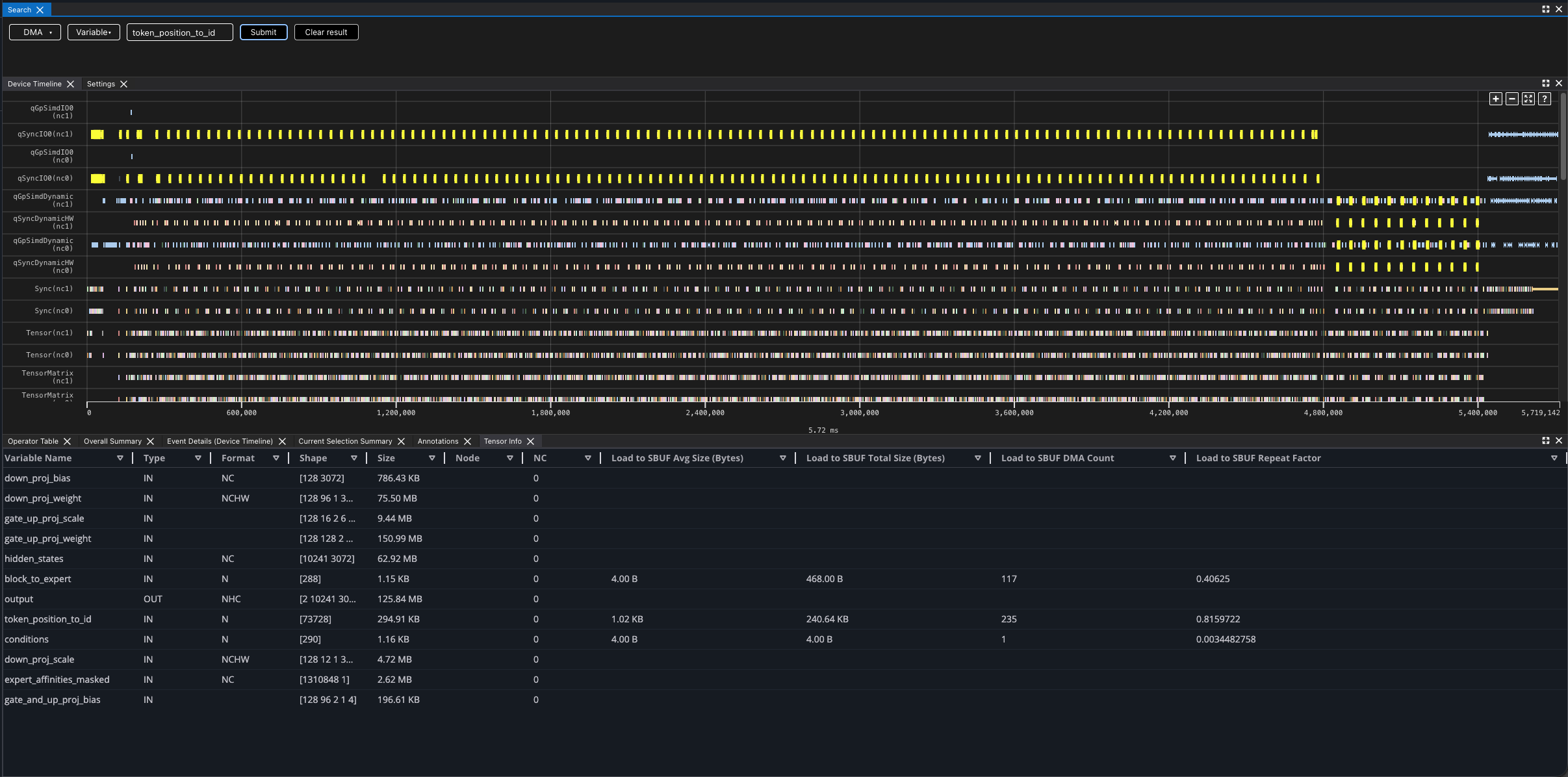Open the Variable dropdown in the search bar
This screenshot has width=1568, height=777.
(93, 32)
